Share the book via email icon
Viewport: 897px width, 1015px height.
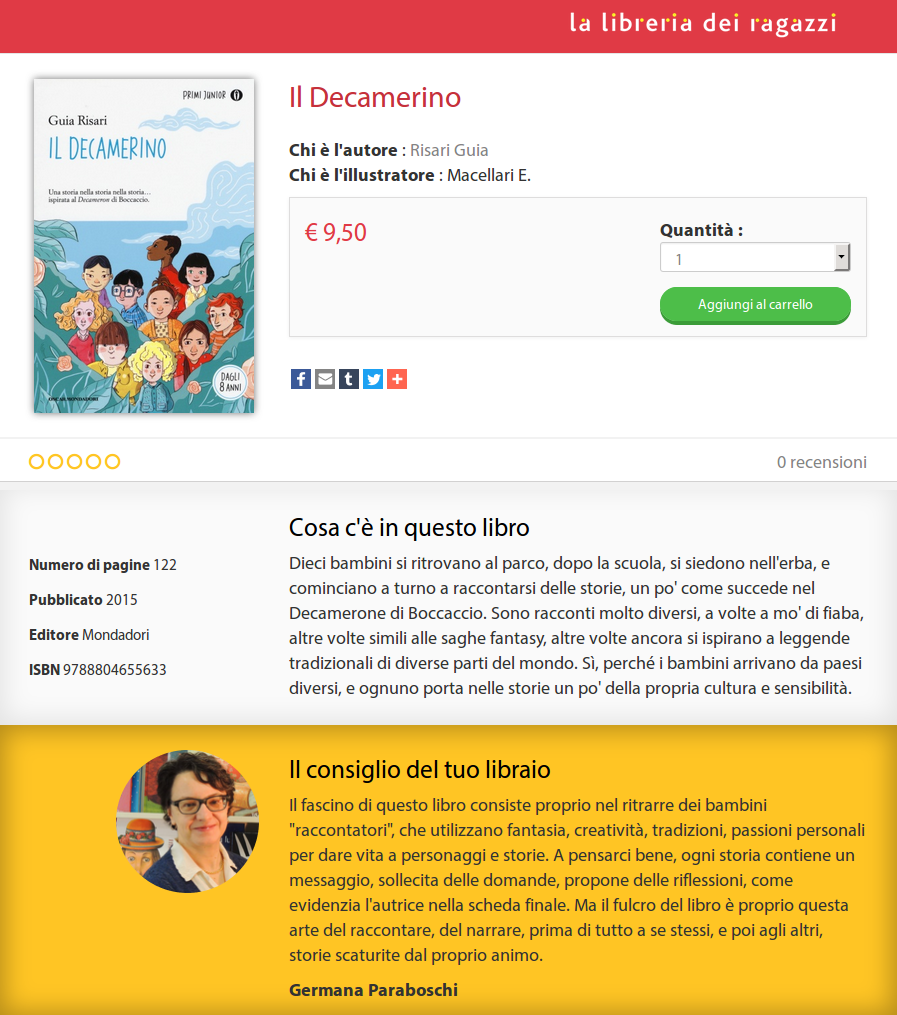(325, 379)
